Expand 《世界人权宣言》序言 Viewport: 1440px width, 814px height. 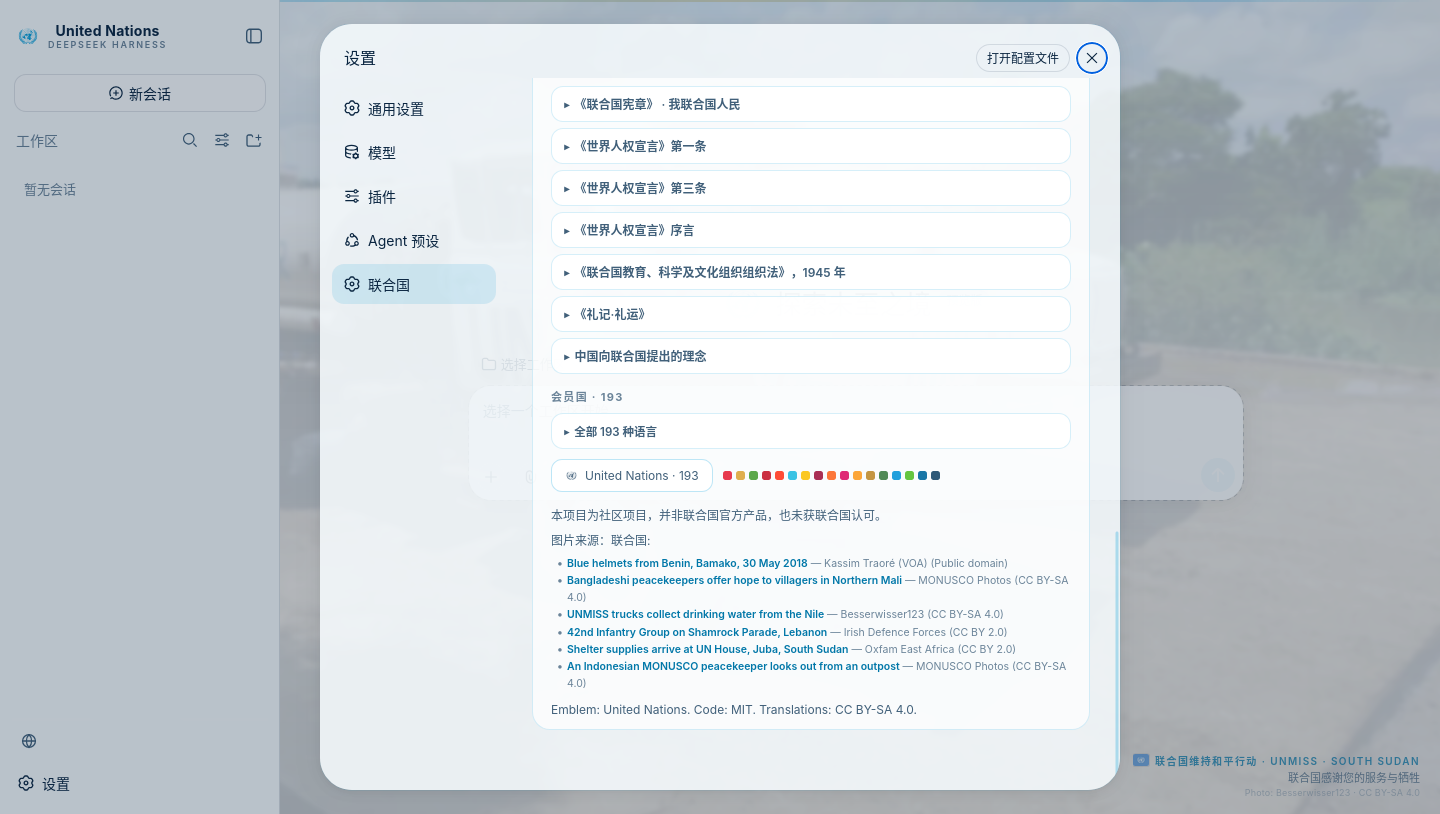point(811,230)
